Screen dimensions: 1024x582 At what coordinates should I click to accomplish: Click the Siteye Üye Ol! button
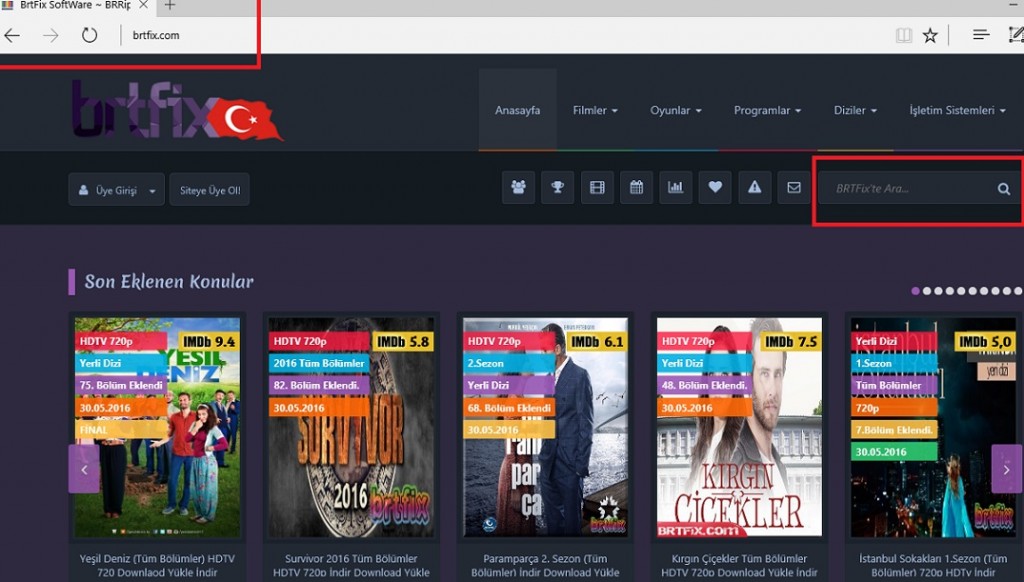click(209, 190)
